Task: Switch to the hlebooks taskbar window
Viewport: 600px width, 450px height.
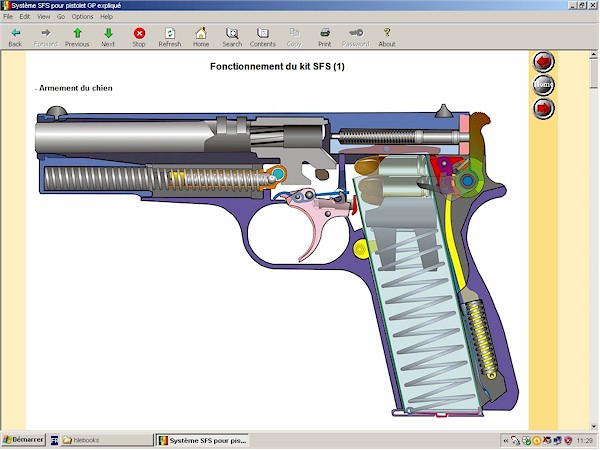Action: click(x=106, y=440)
